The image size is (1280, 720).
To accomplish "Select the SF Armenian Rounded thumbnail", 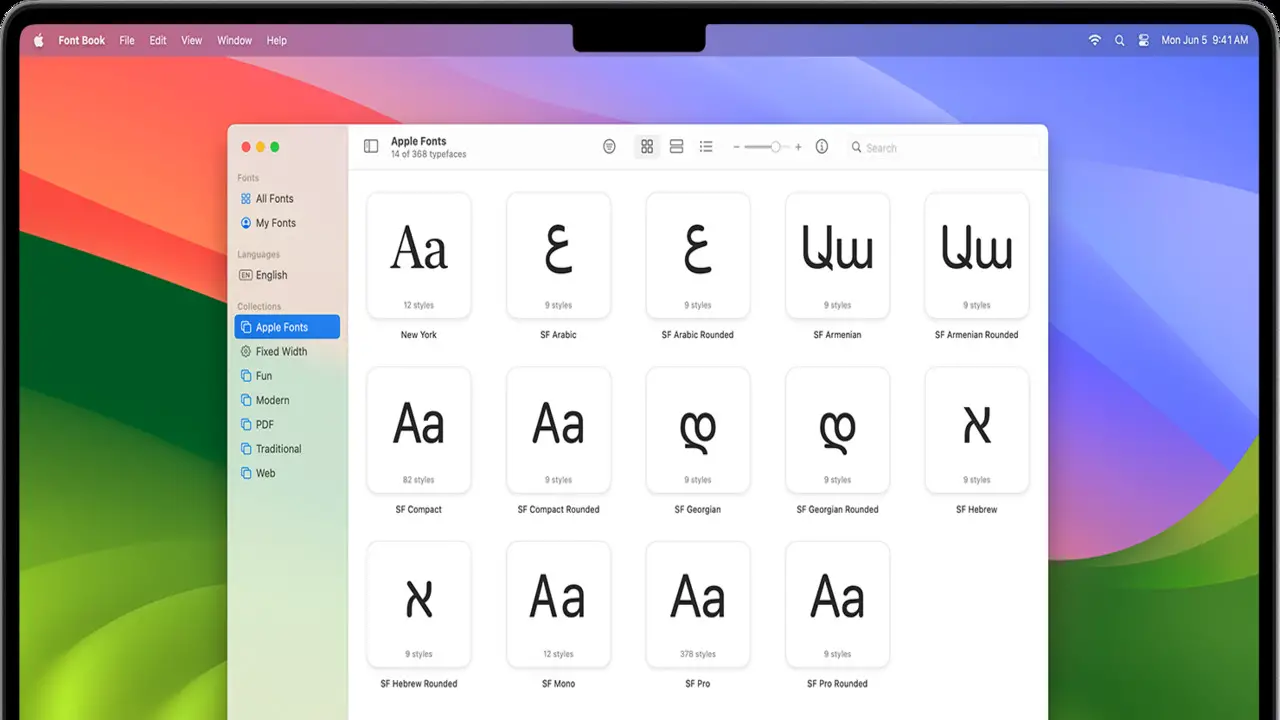I will point(977,256).
